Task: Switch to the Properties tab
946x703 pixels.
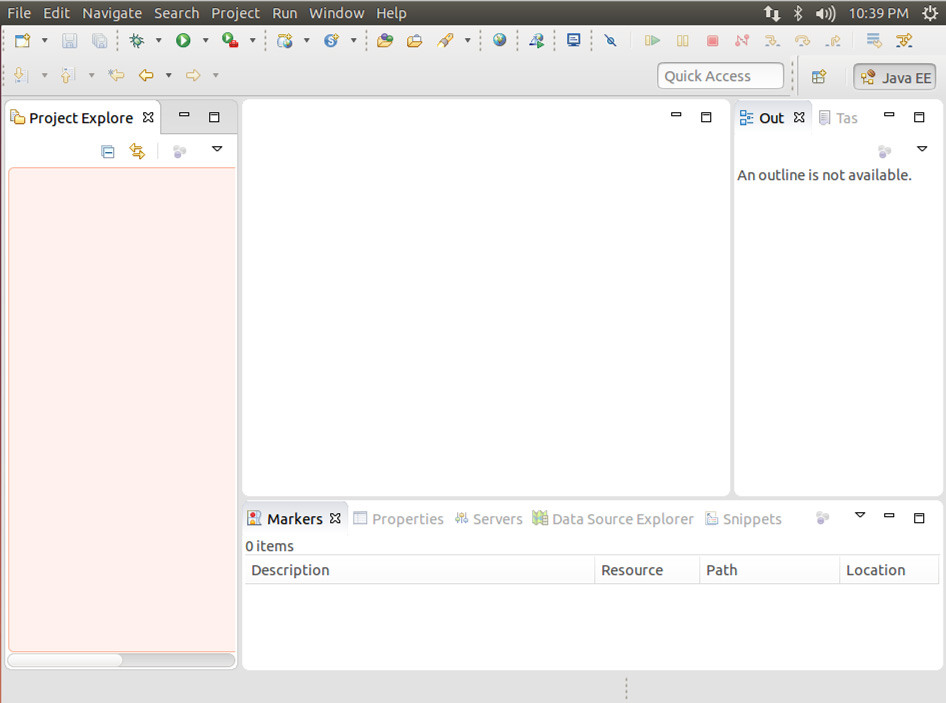Action: click(x=399, y=519)
